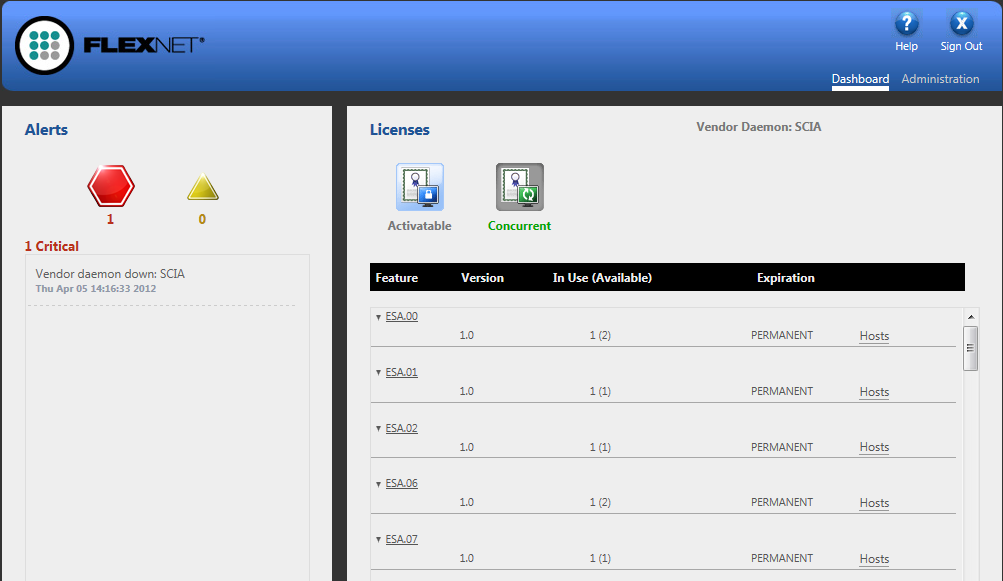Click the Licenses panel heading

click(x=400, y=129)
